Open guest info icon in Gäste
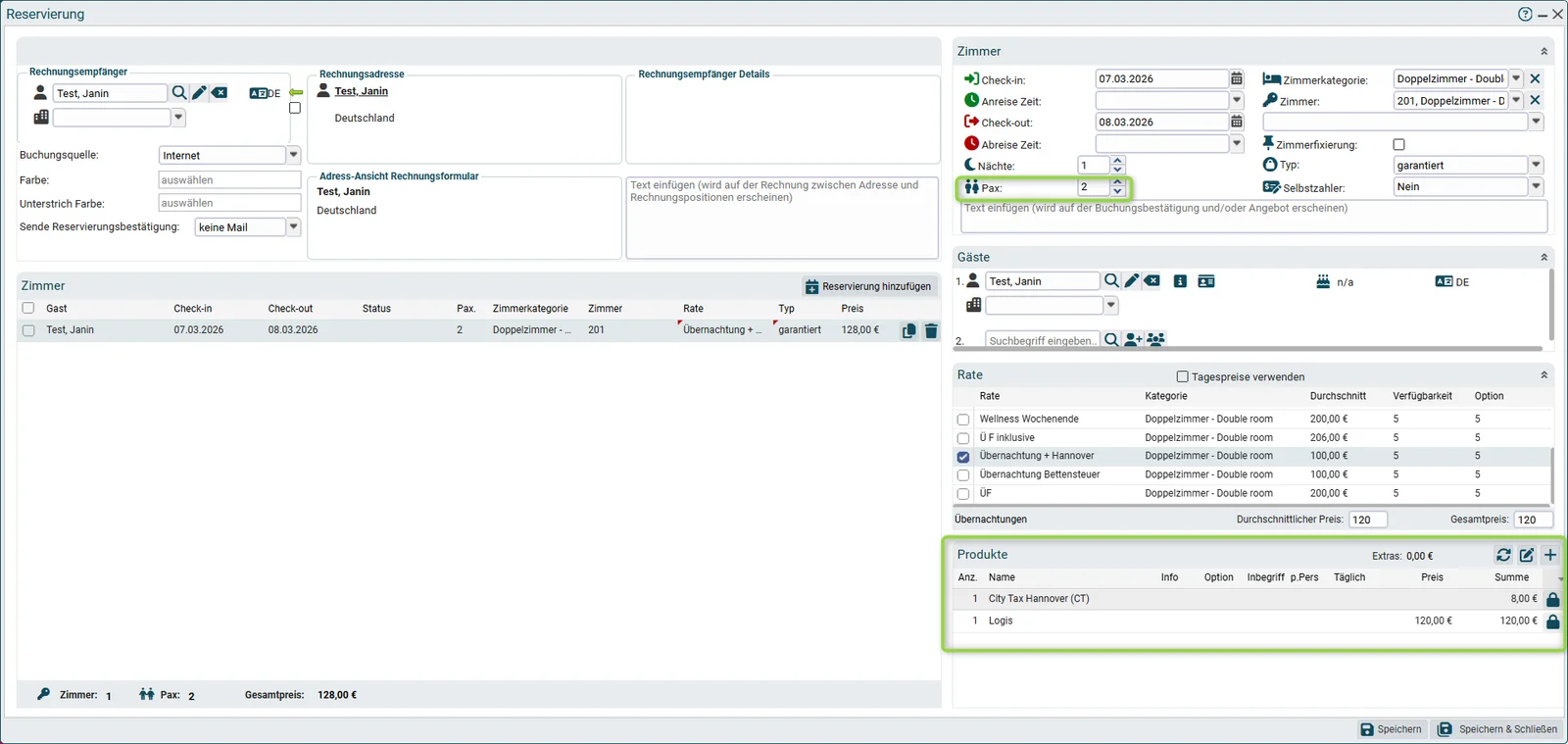Screen dimensions: 1568x744 click(x=1180, y=281)
